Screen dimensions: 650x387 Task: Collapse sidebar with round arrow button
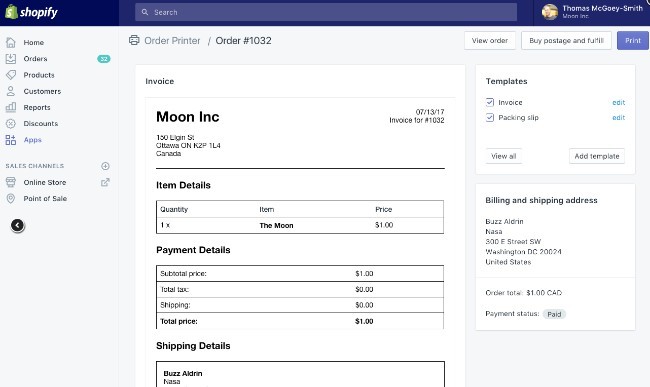[17, 225]
